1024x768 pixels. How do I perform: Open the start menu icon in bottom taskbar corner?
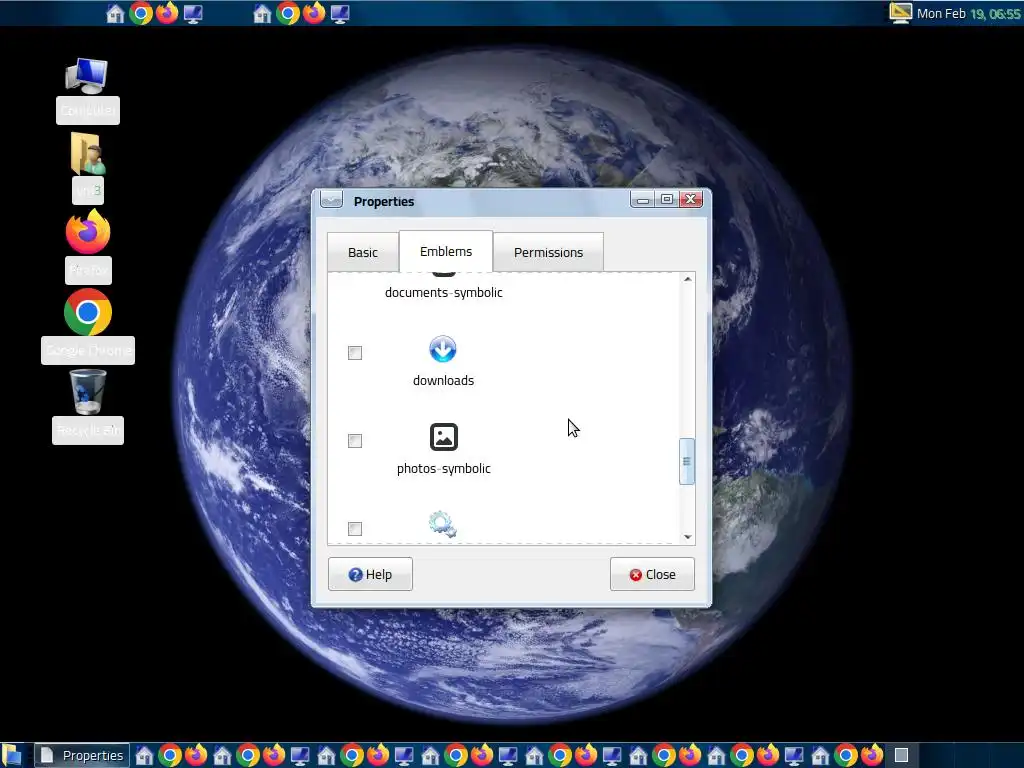pos(12,756)
